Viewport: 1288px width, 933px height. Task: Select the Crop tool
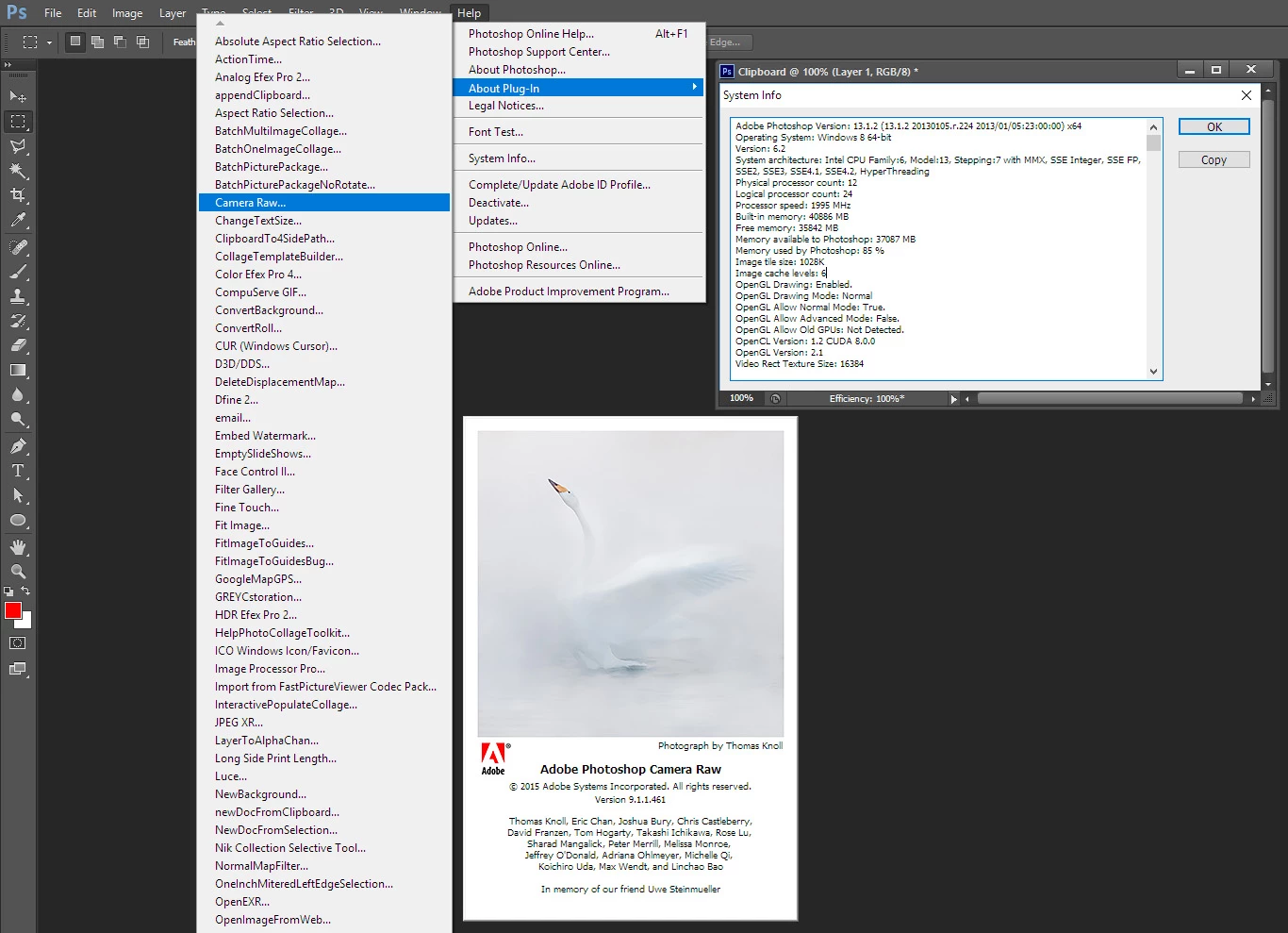click(x=18, y=195)
